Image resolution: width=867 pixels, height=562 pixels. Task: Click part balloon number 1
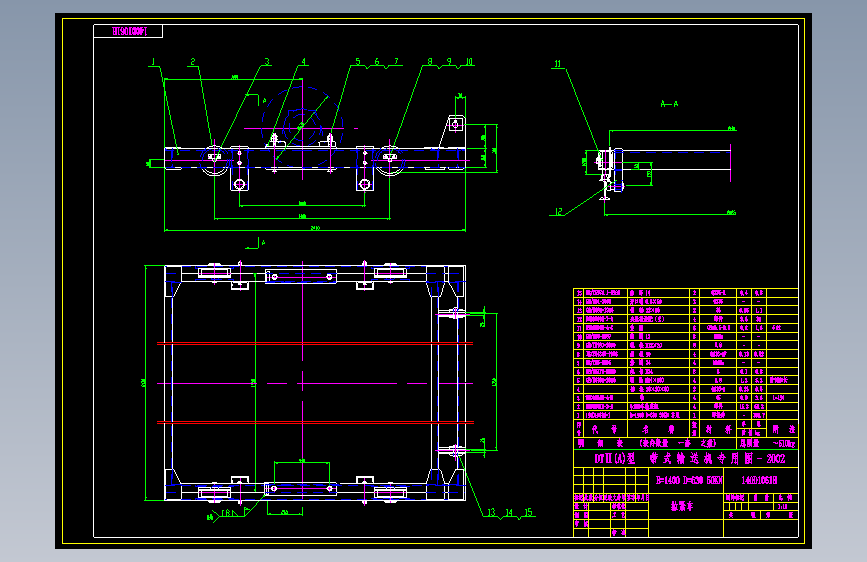tap(153, 62)
